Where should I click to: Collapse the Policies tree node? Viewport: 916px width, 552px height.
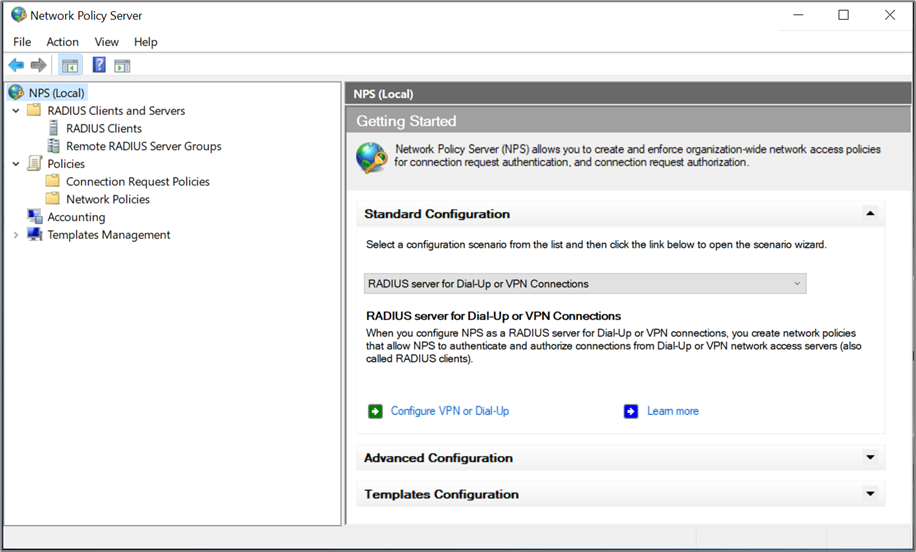(16, 164)
